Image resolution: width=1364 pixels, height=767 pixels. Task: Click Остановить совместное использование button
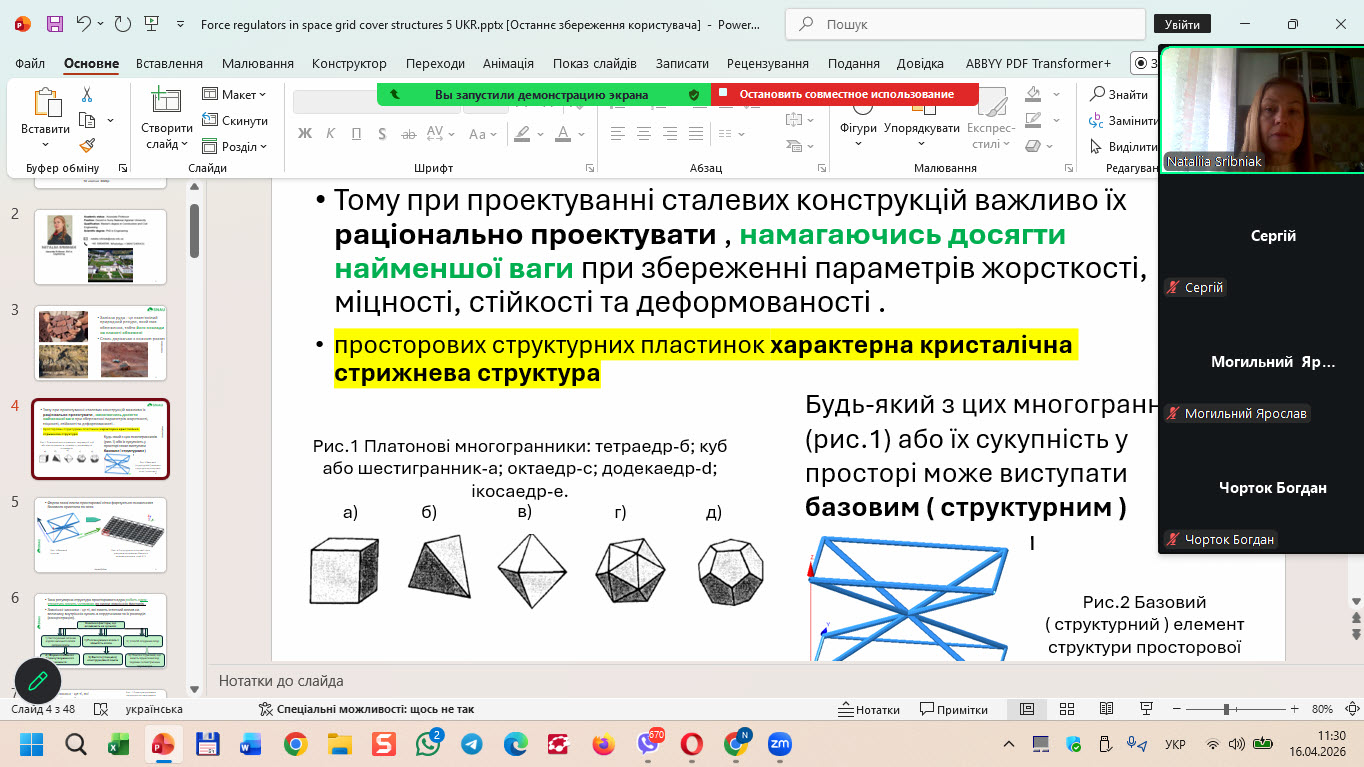(845, 94)
